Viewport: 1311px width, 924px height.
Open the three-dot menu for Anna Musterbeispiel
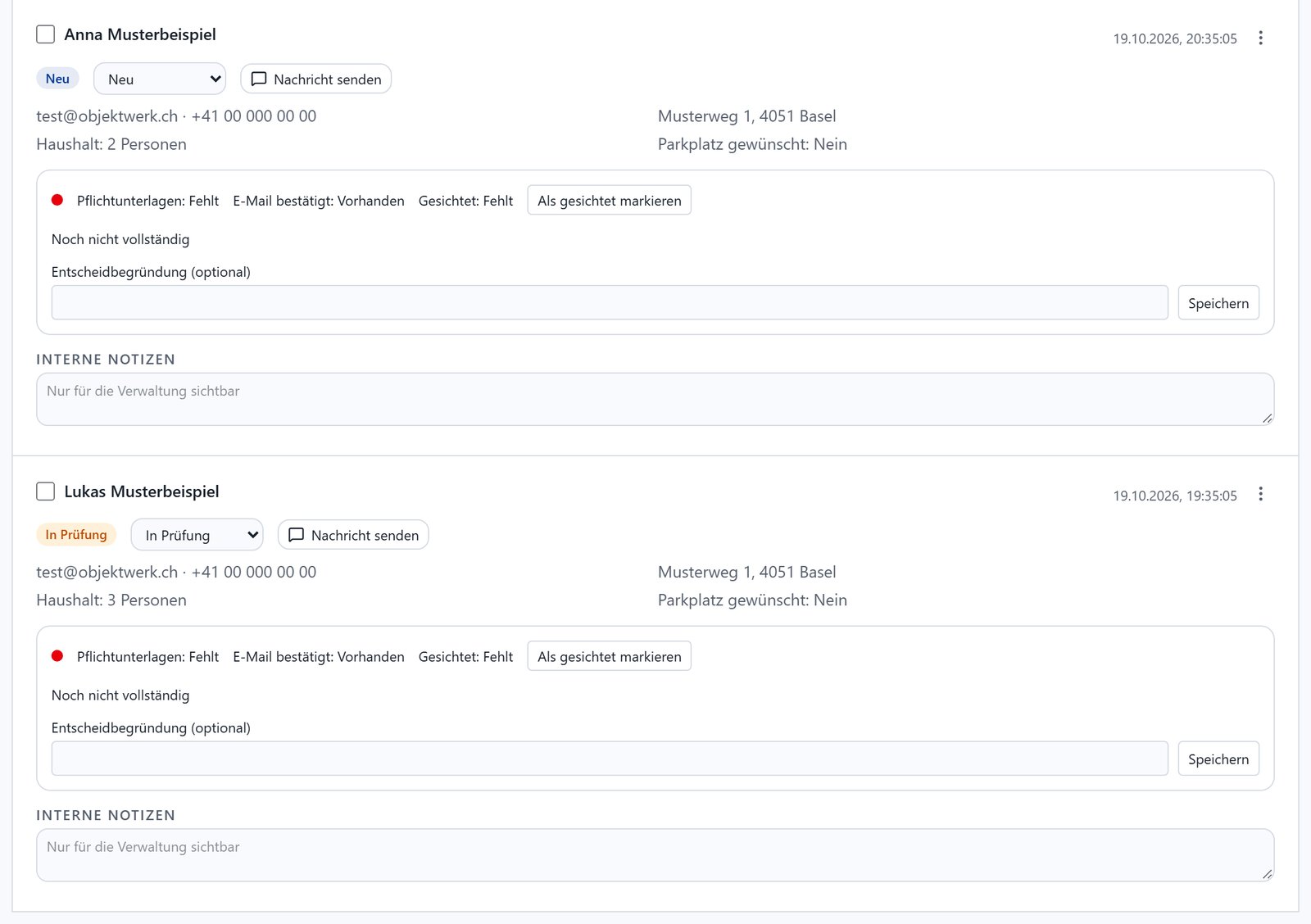pyautogui.click(x=1260, y=38)
